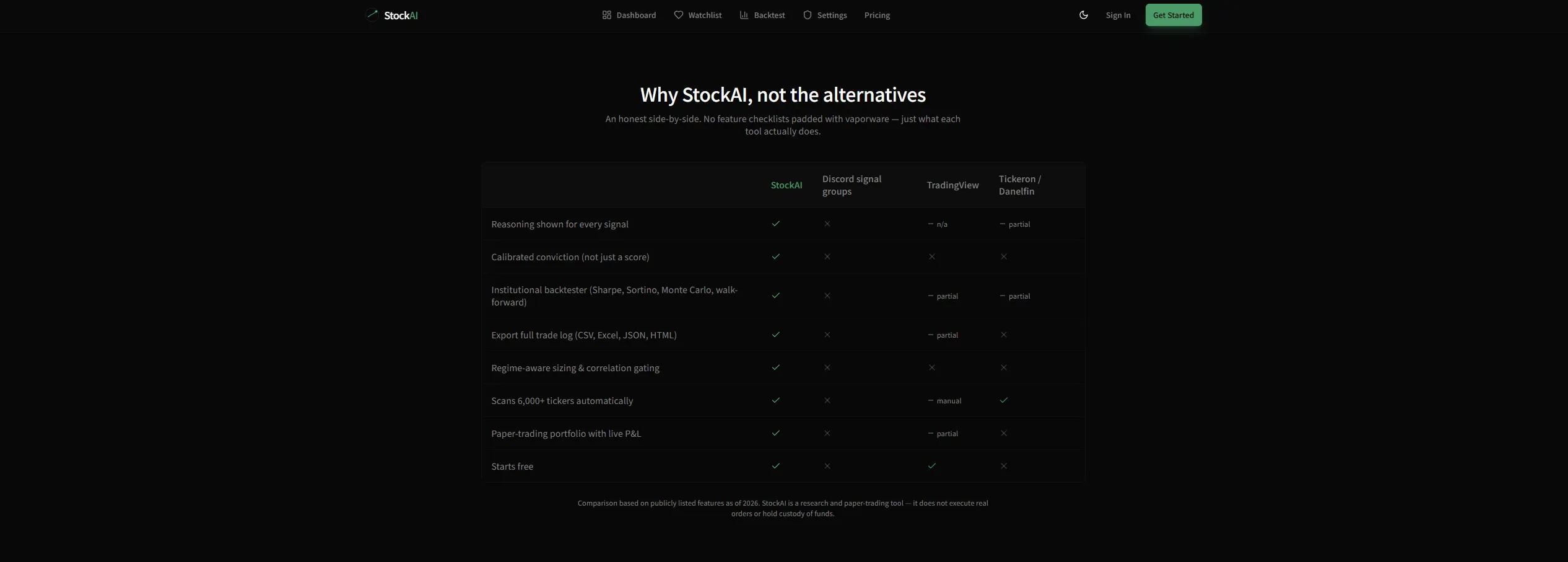Click the comparison disclaimer footnote text
The image size is (1568, 562).
(x=783, y=508)
